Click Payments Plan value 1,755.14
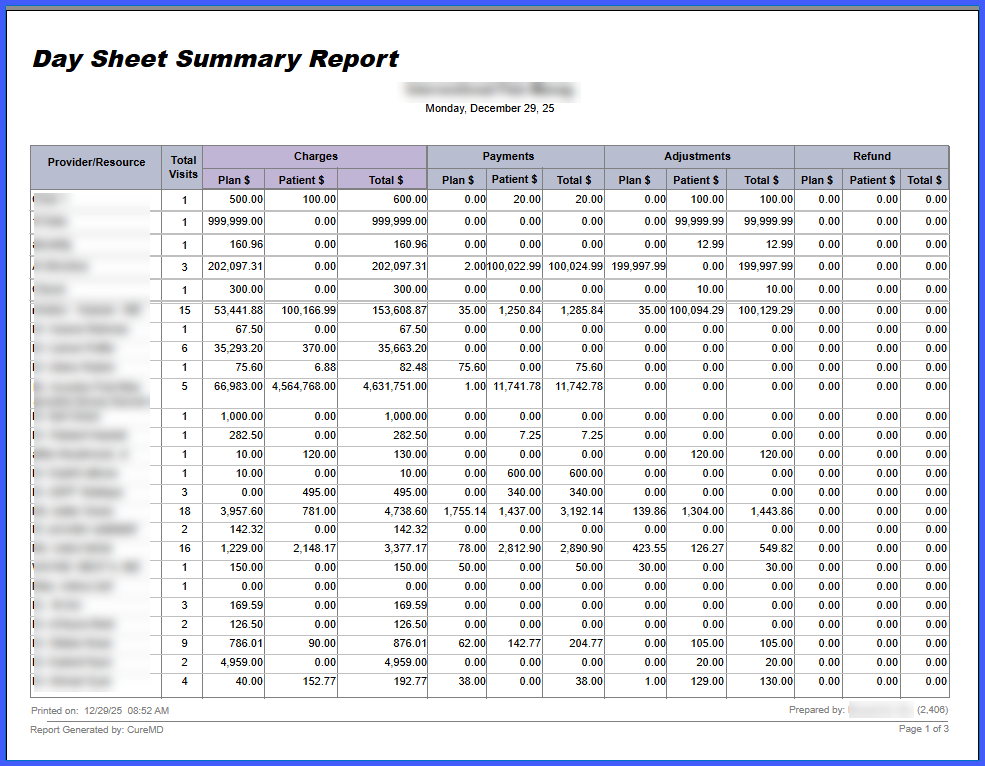The image size is (985, 766). coord(465,512)
